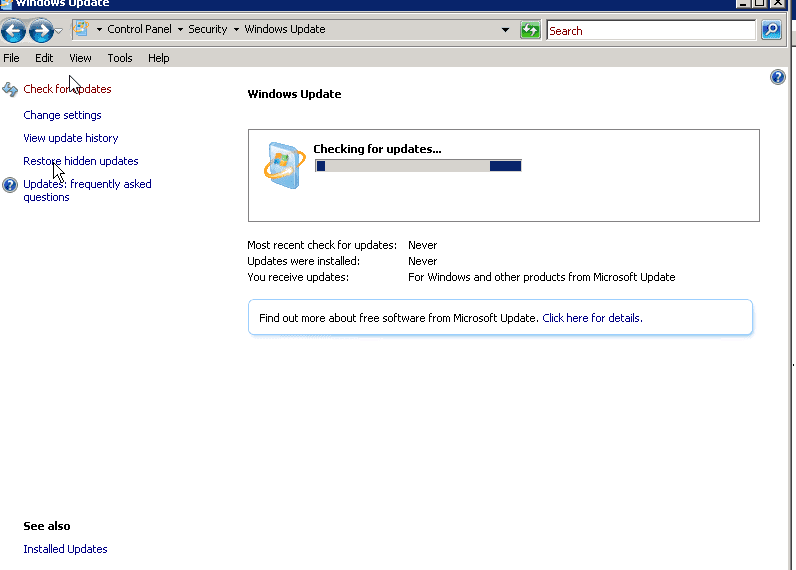
Task: Open View update history link
Action: tap(71, 138)
